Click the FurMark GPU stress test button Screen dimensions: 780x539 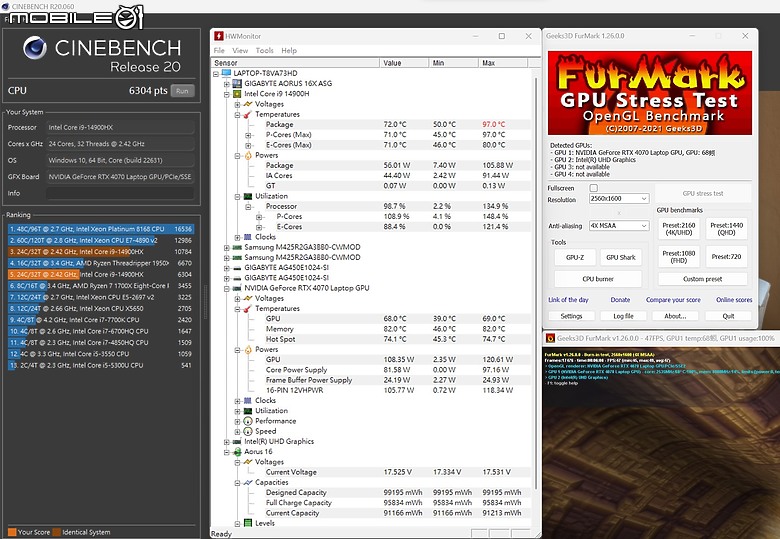click(x=702, y=193)
